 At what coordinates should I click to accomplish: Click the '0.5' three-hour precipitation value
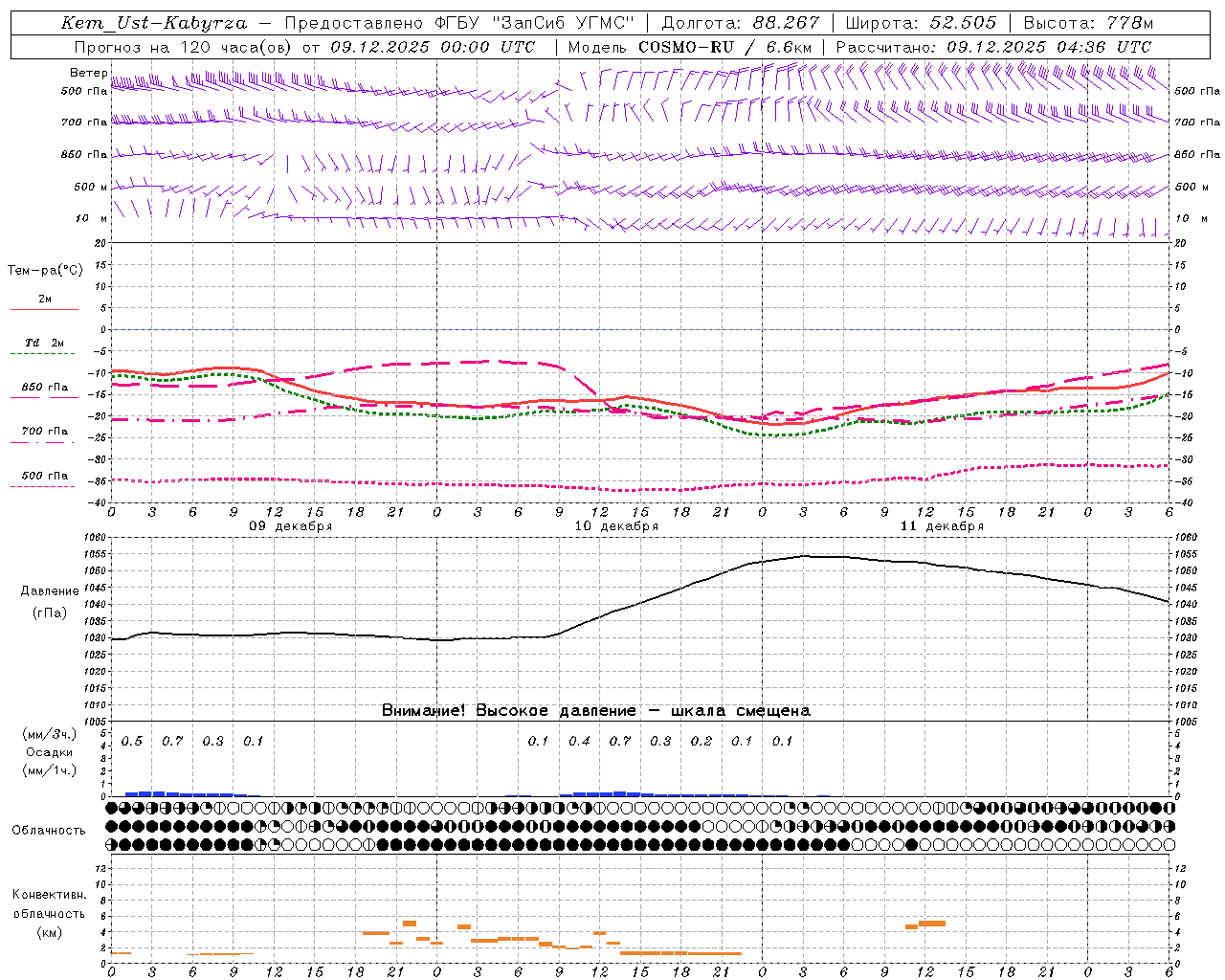pos(132,741)
